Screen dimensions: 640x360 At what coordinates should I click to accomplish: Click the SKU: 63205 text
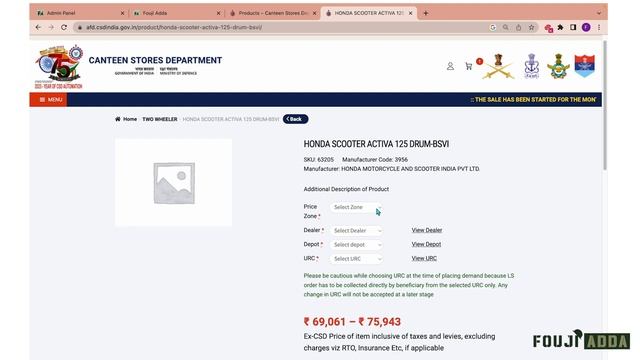click(x=319, y=160)
